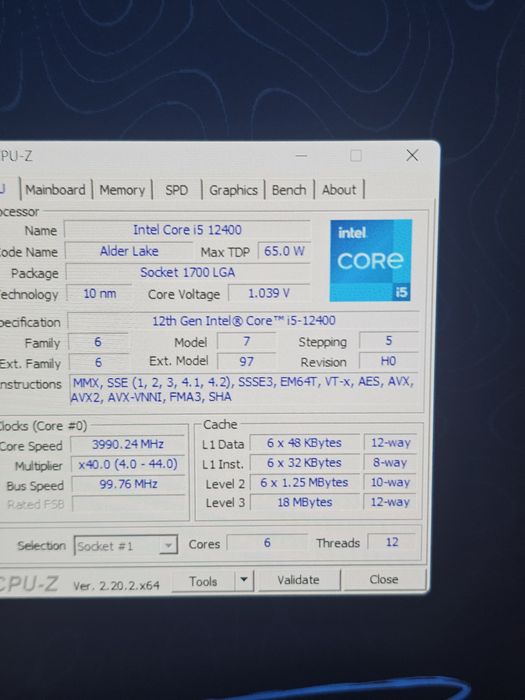Screen dimensions: 525x700
Task: Click the L1 Inst. value 6 x 32 KBytes
Action: pos(304,463)
